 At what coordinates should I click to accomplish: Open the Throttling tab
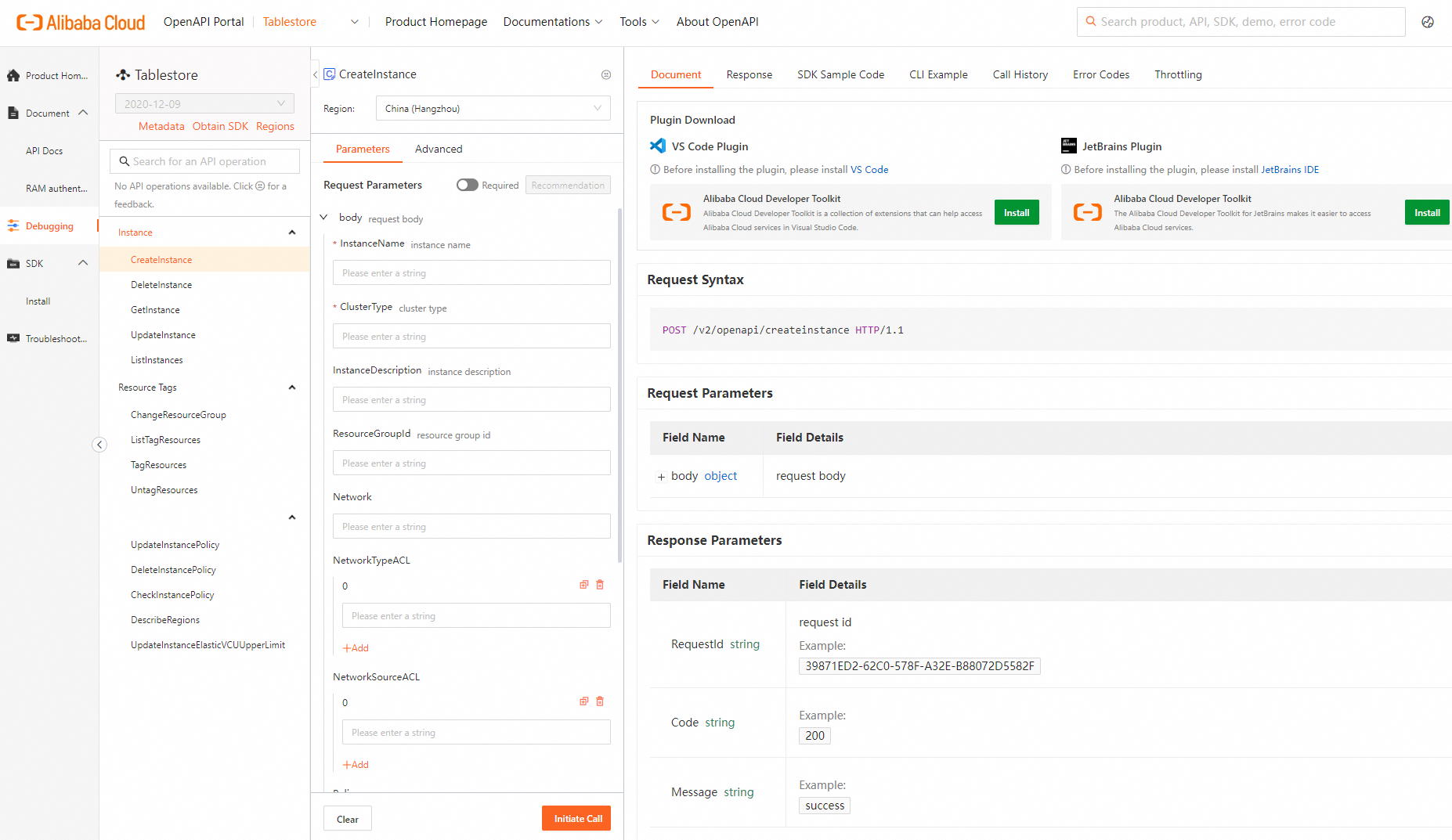[x=1179, y=74]
